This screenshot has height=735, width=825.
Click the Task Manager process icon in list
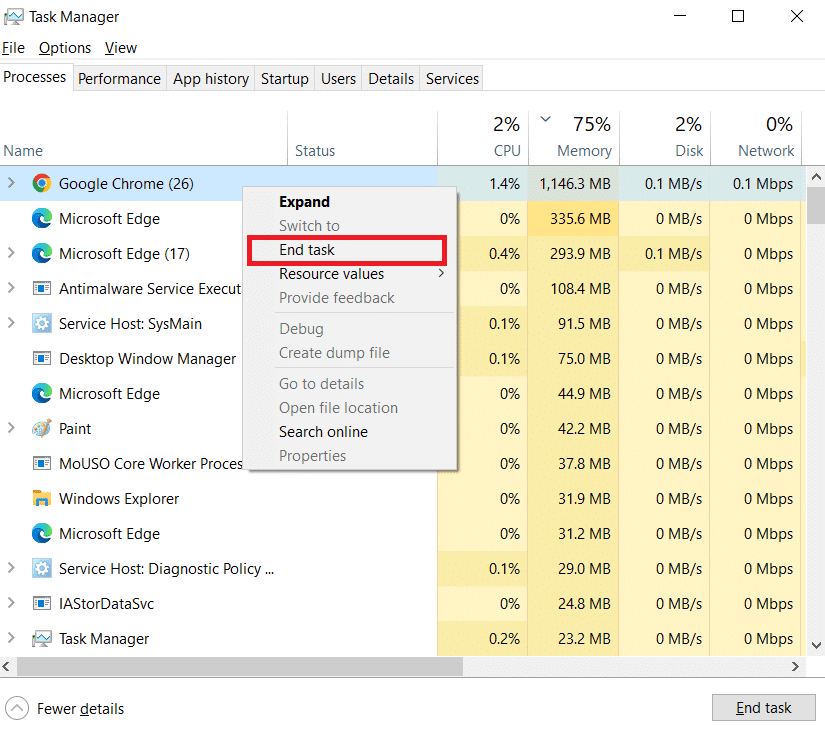[42, 639]
